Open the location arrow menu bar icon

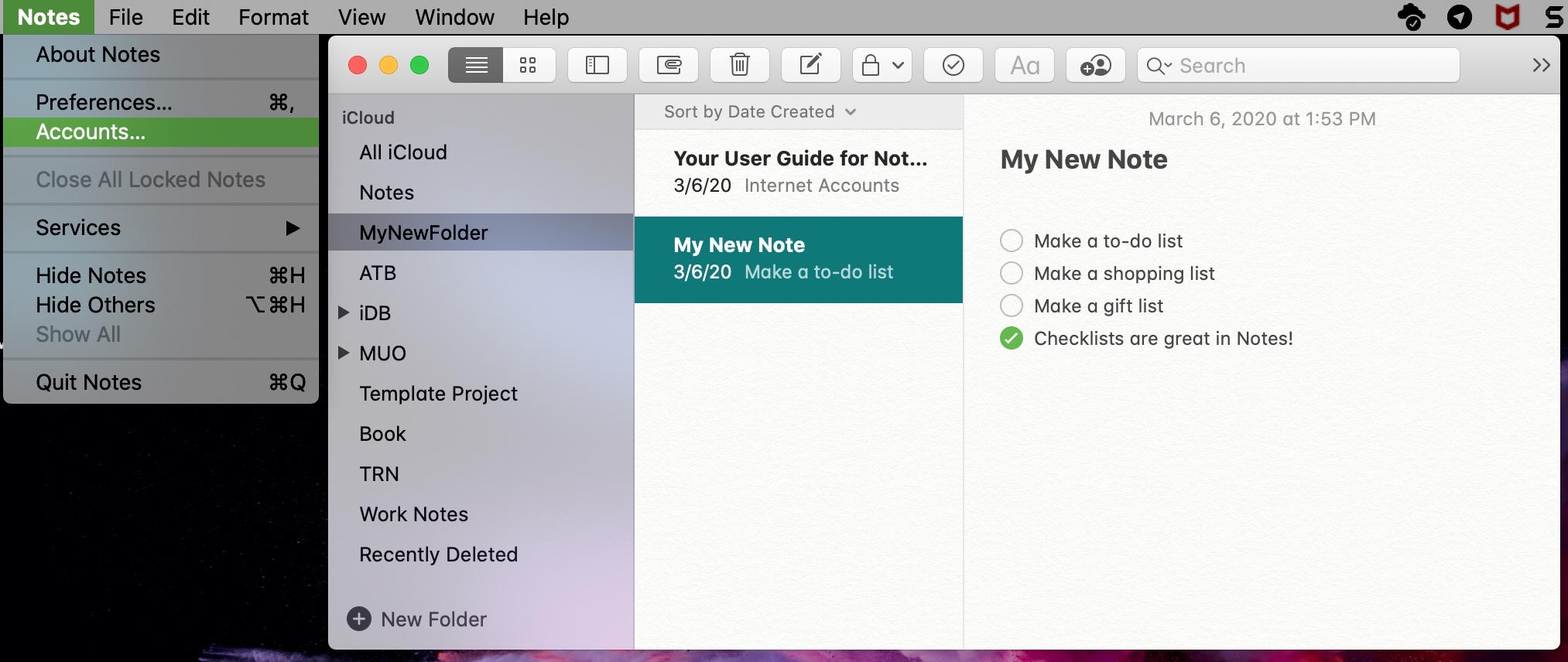(1460, 16)
